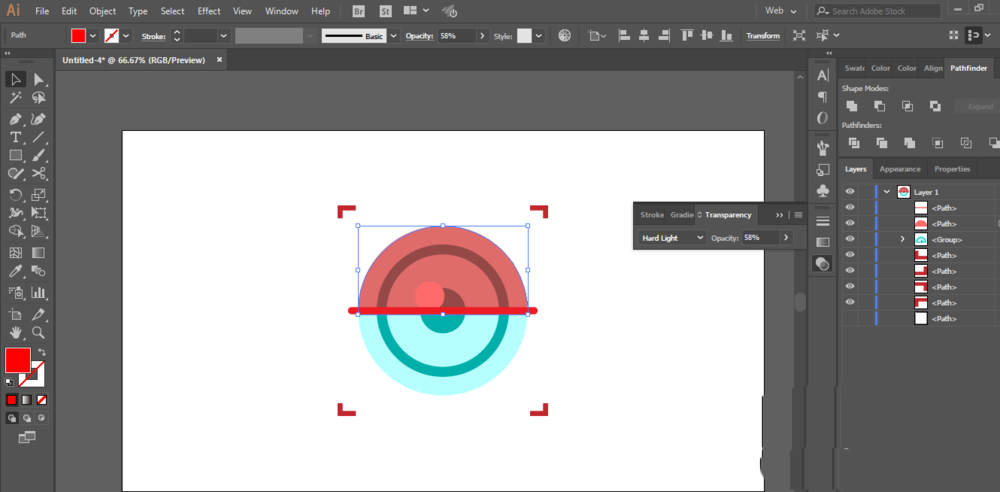The image size is (1000, 492).
Task: Hide Layer 1 using its eye icon
Action: pos(850,192)
